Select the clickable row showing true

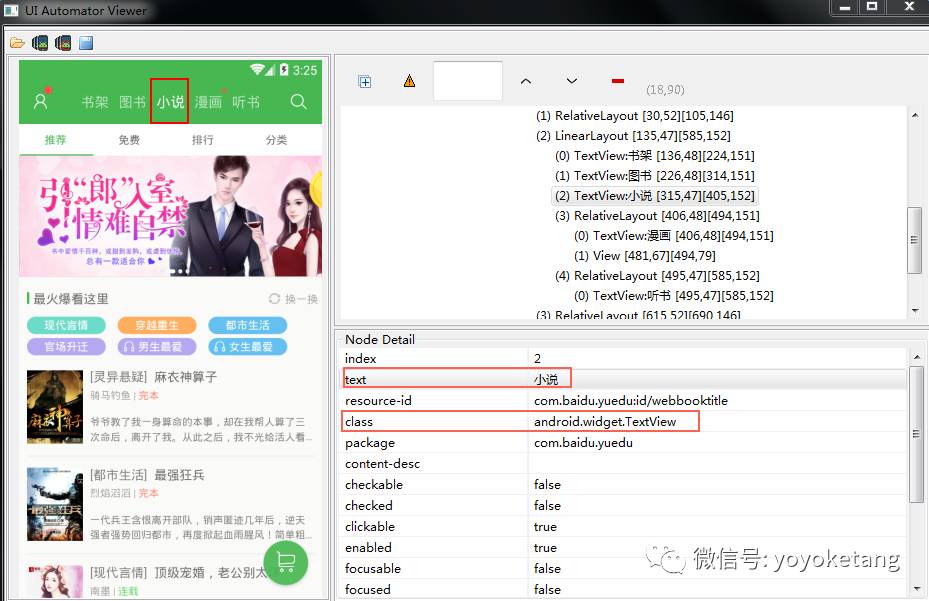(623, 526)
